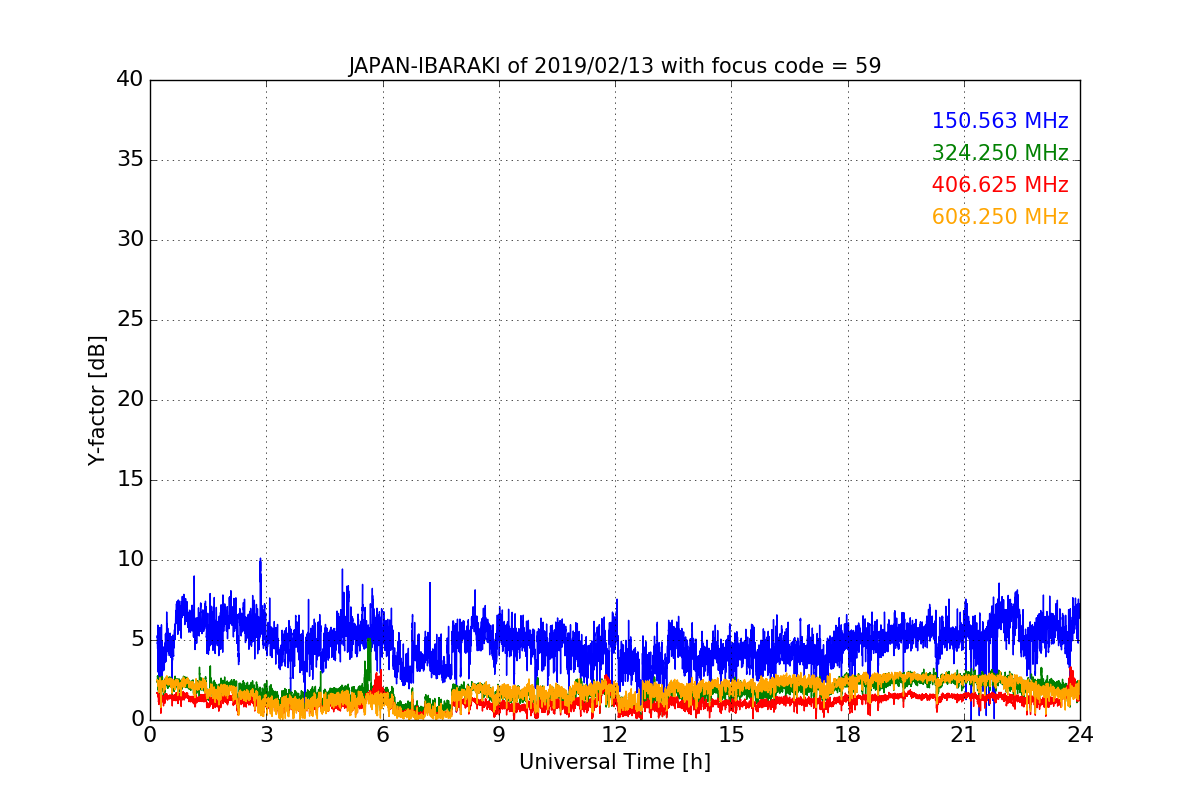Viewport: 1200px width, 800px height.
Task: Select the 324.250 MHz legend label
Action: [1000, 153]
